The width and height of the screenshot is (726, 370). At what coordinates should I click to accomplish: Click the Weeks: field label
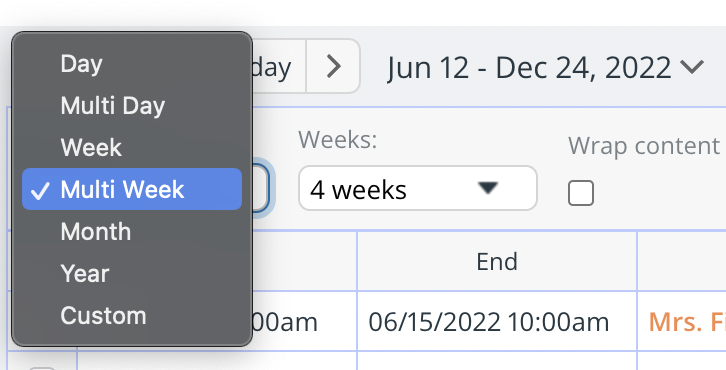[338, 139]
